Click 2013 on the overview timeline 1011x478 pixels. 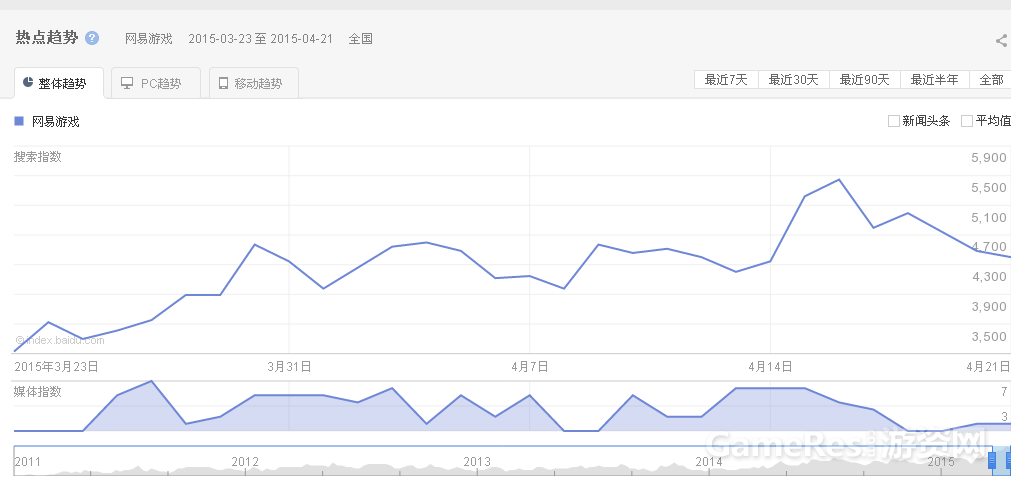(x=477, y=462)
